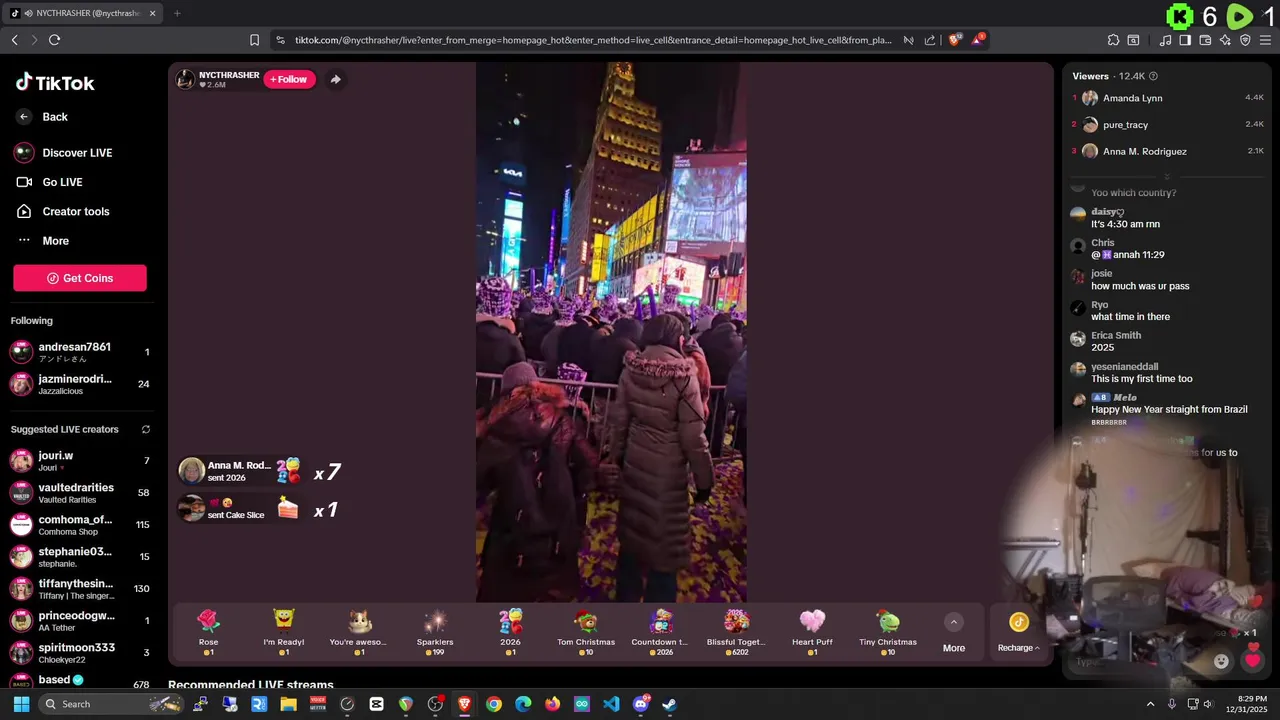The height and width of the screenshot is (720, 1280).
Task: Reload the browser page
Action: (54, 40)
